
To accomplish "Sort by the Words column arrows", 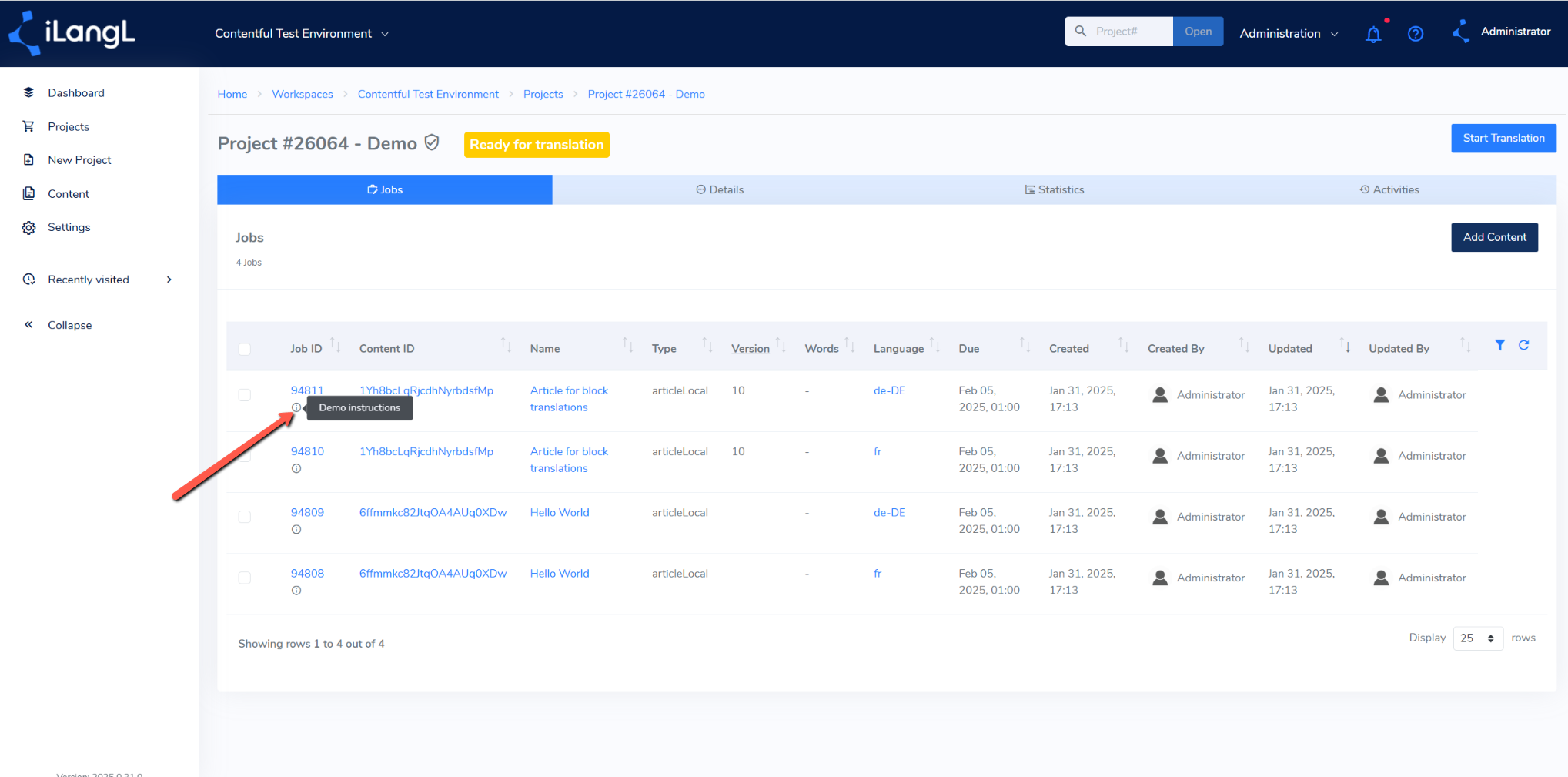I will point(850,344).
